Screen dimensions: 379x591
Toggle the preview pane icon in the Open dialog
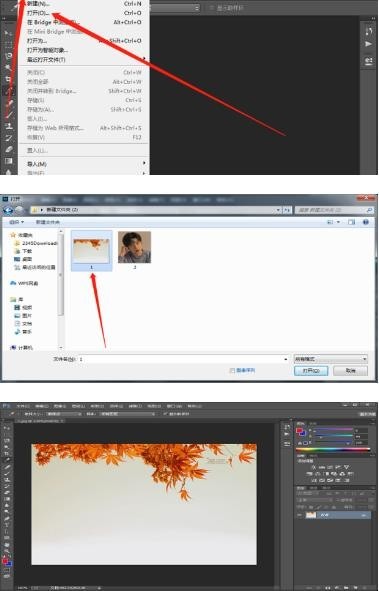[351, 222]
